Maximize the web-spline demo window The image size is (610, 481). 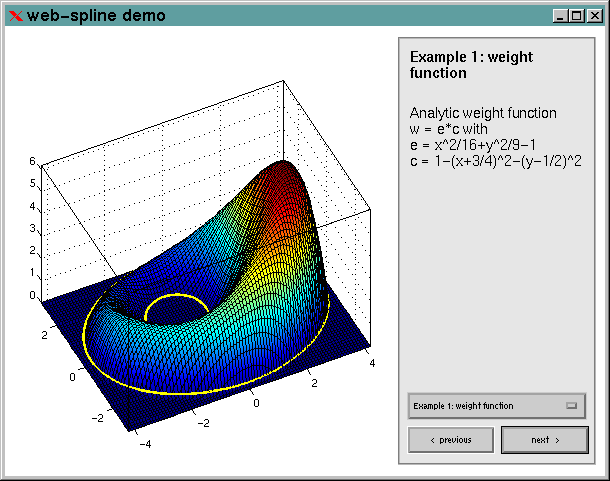tap(575, 16)
